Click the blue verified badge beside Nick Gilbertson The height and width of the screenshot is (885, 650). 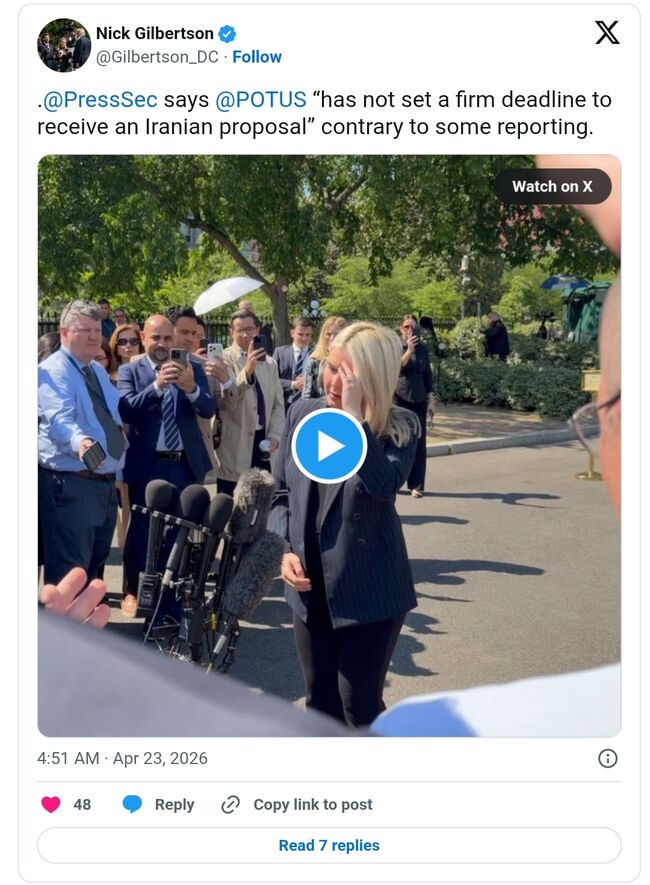(x=227, y=34)
